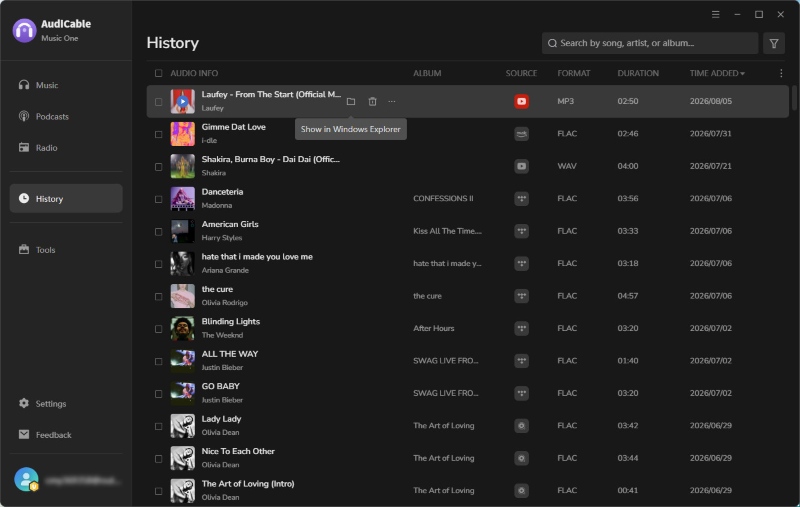Click the AUDIO INFO column header
Screen dimensions: 800x507
(x=194, y=73)
